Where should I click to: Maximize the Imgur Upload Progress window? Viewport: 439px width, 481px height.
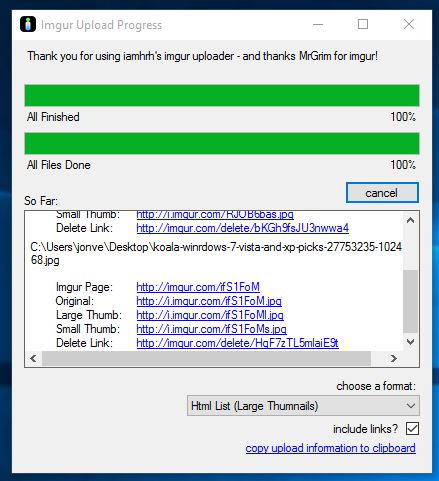pyautogui.click(x=363, y=24)
